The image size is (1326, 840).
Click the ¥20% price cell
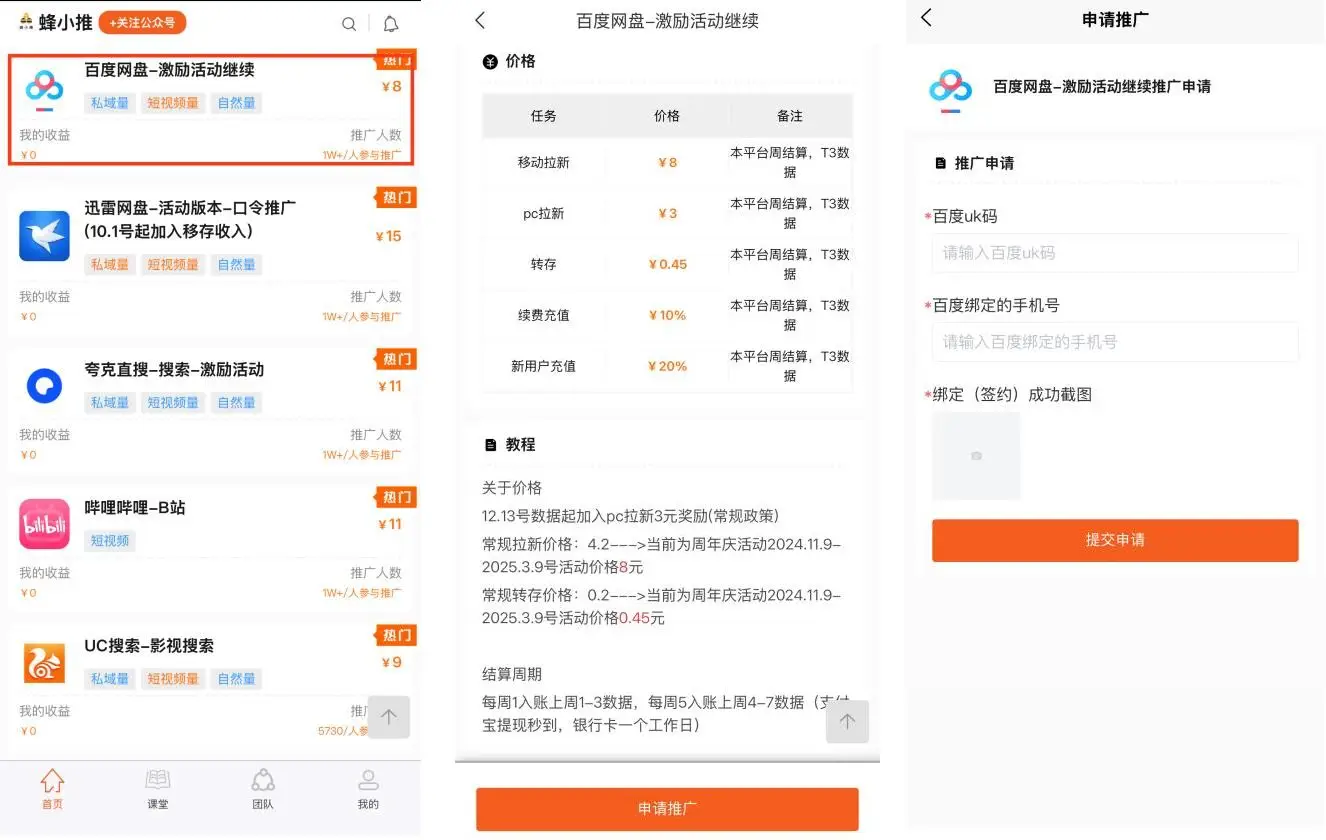coord(667,367)
